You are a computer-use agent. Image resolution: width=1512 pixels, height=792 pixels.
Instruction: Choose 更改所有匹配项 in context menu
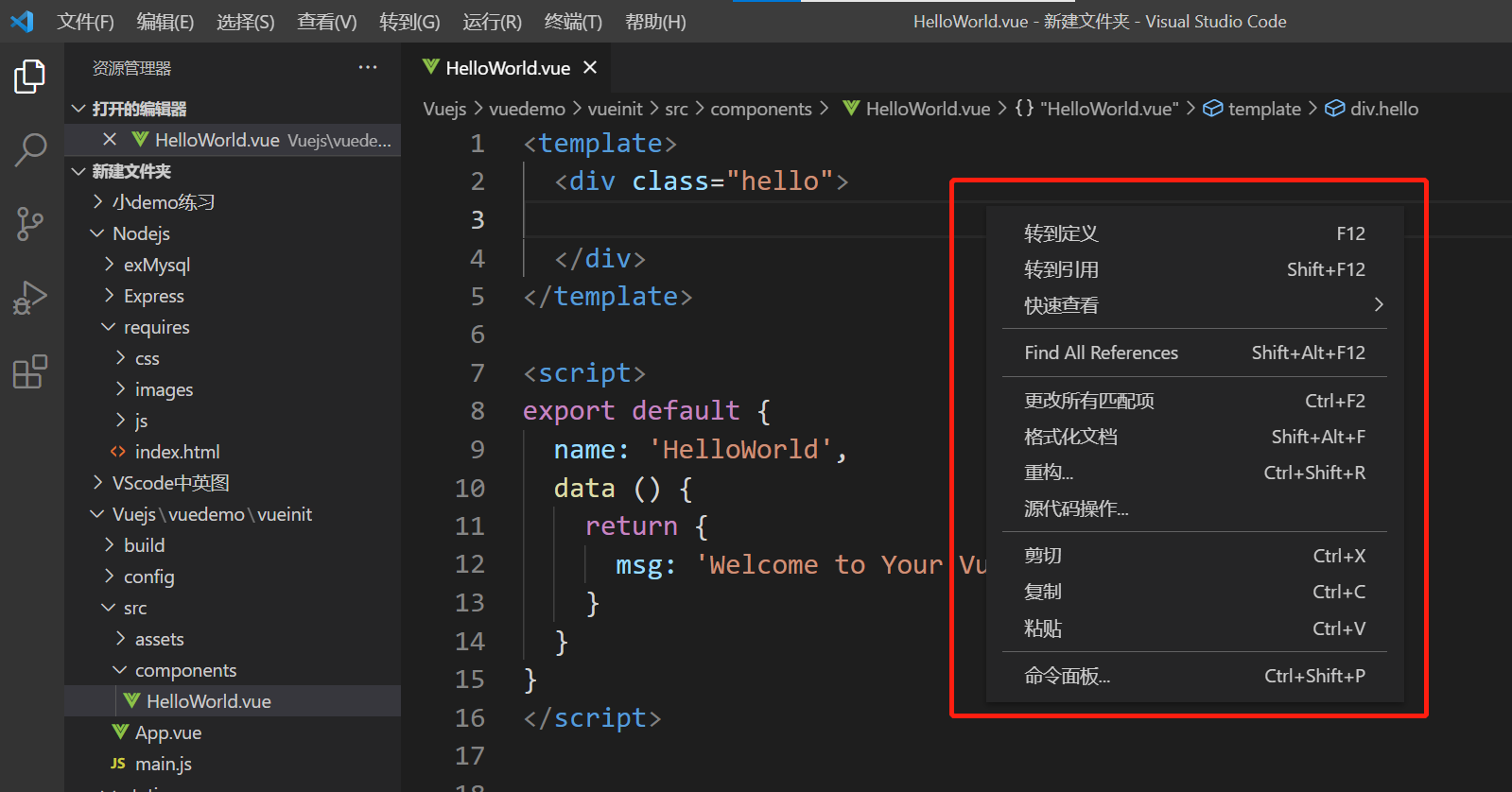tap(1194, 401)
